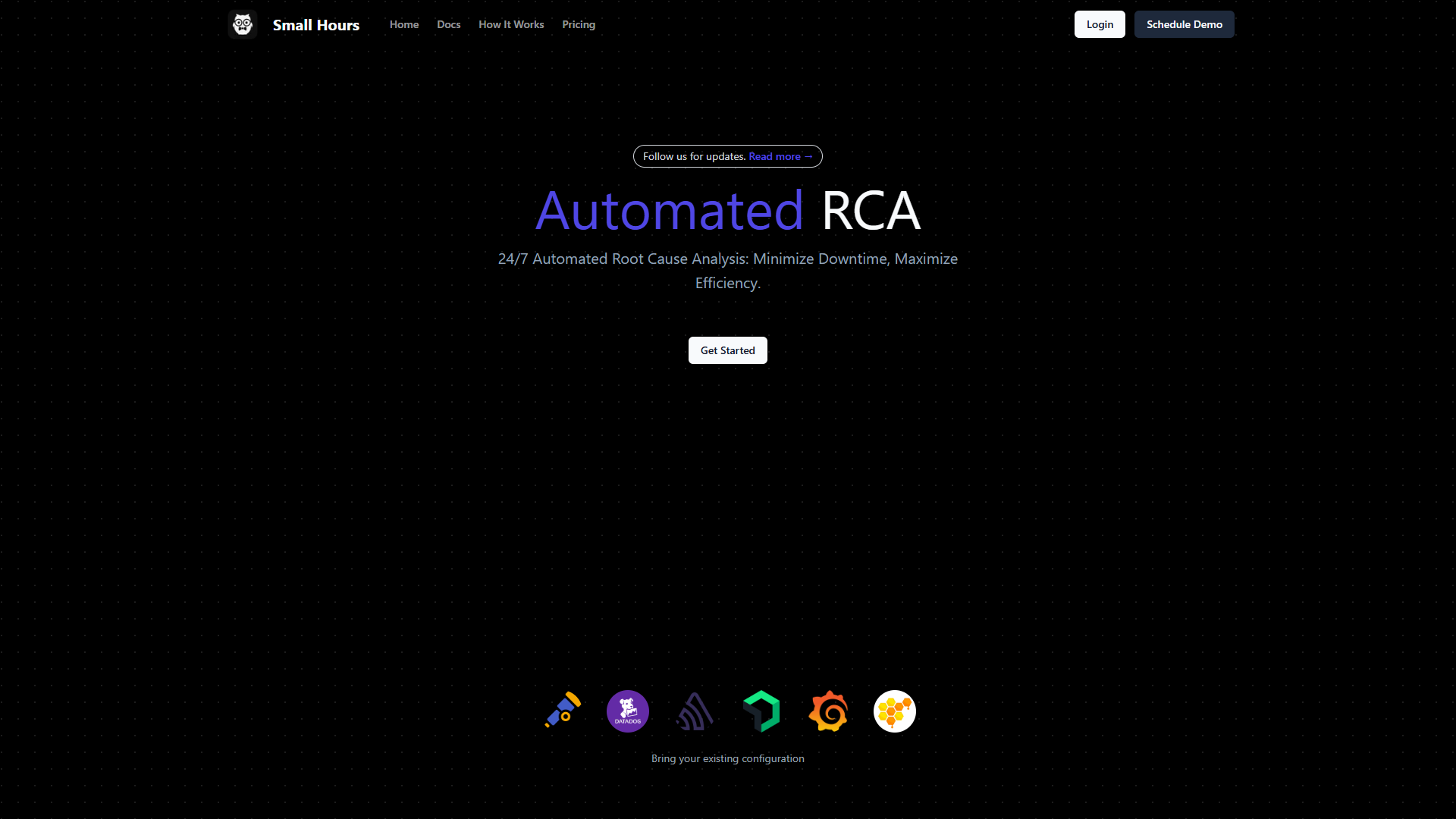This screenshot has width=1456, height=819.
Task: Click the purple Datadog logo icon
Action: tap(628, 711)
